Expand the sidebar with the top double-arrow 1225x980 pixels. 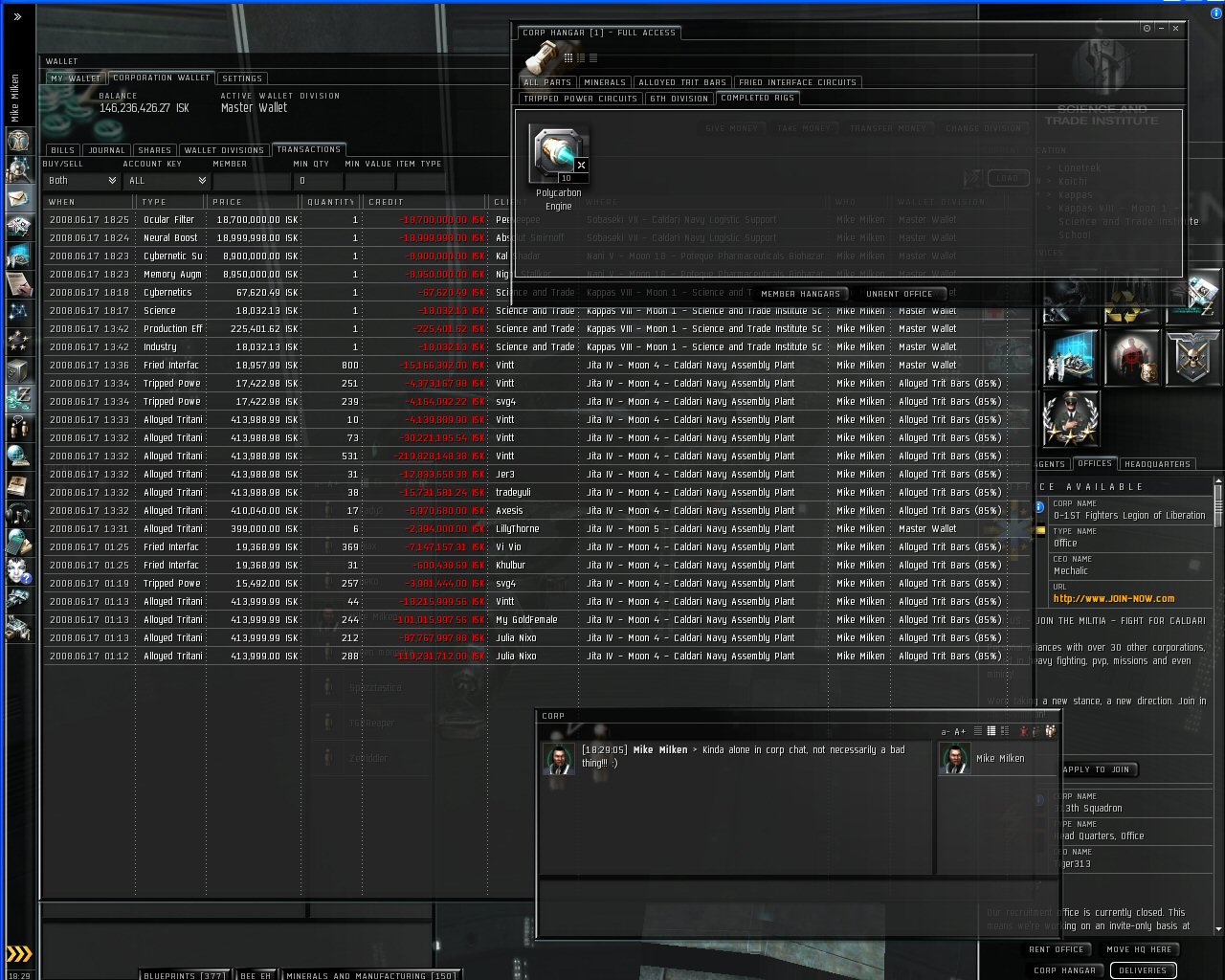pos(17,16)
